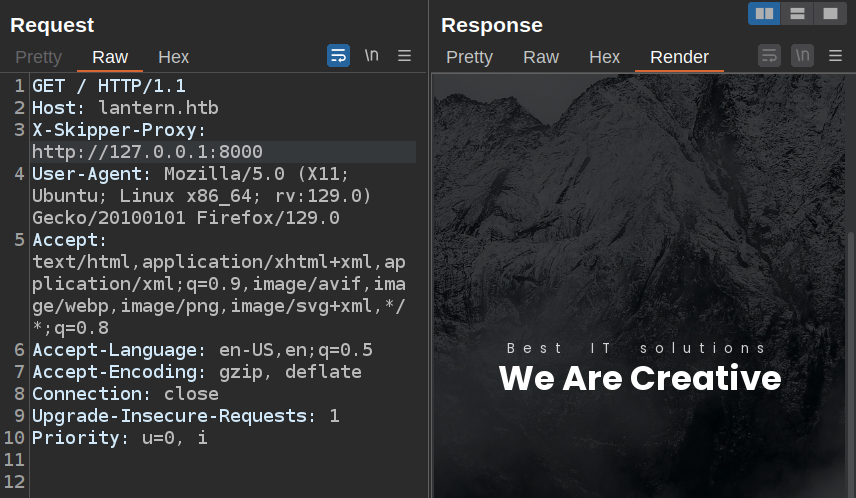
Task: Switch Request view to Hex tab
Action: (x=173, y=57)
